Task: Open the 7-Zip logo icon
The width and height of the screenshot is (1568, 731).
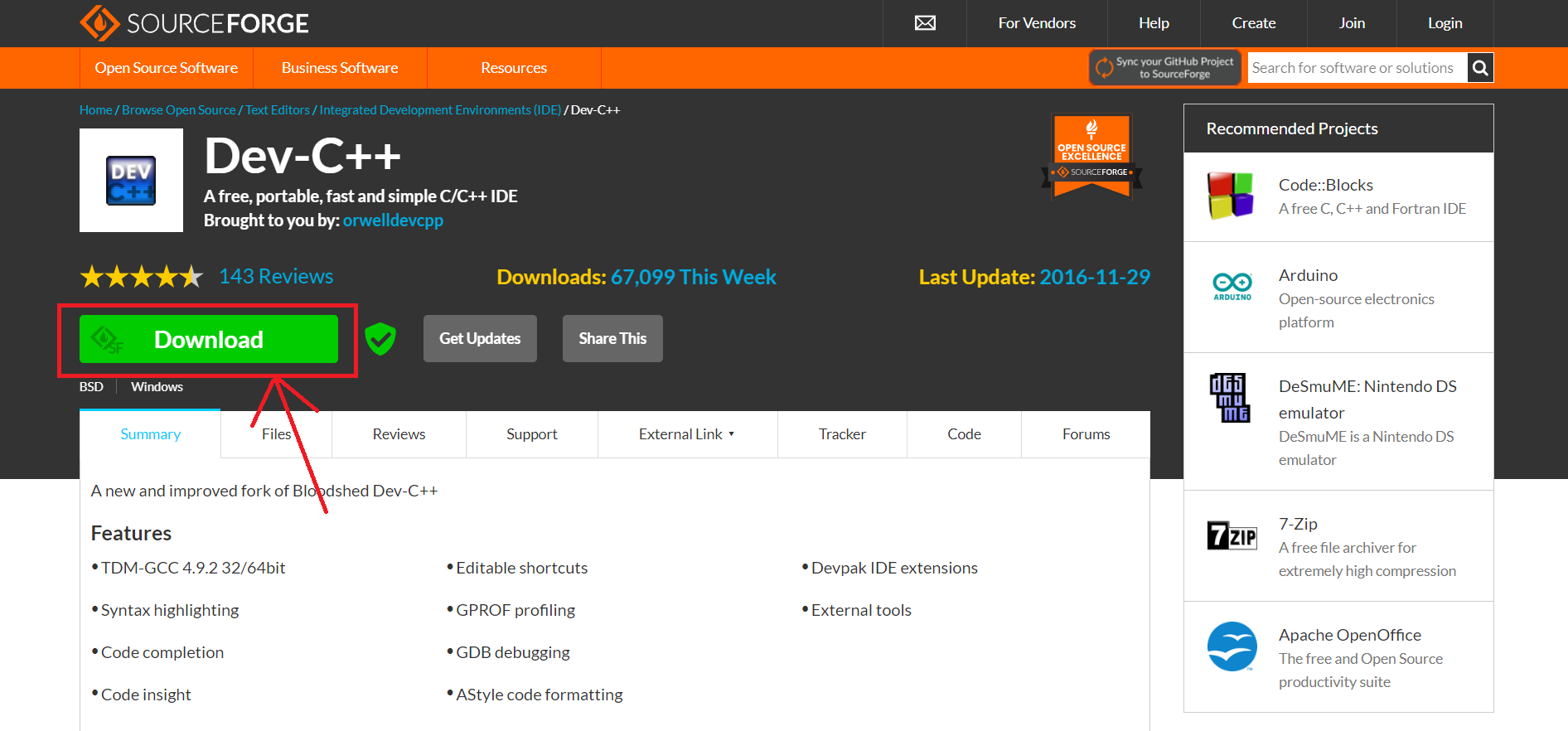Action: tap(1232, 535)
